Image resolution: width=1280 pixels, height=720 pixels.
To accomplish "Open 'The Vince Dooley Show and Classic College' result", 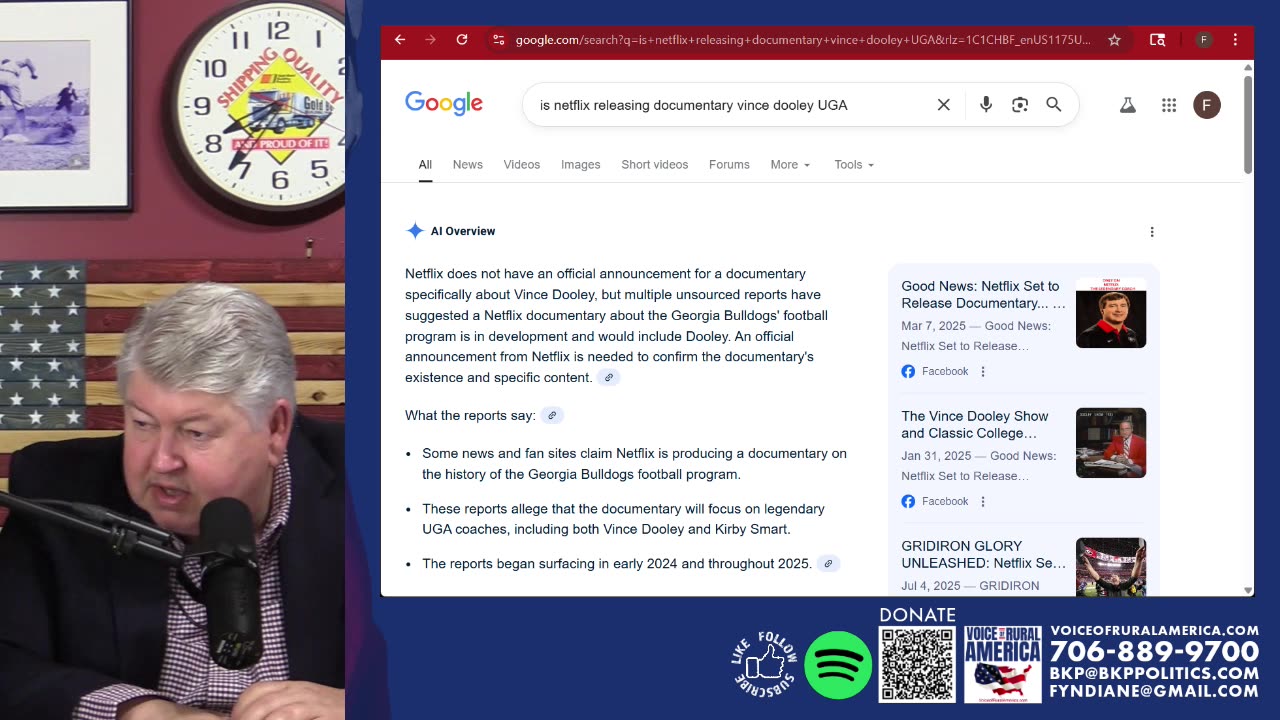I will coord(975,424).
